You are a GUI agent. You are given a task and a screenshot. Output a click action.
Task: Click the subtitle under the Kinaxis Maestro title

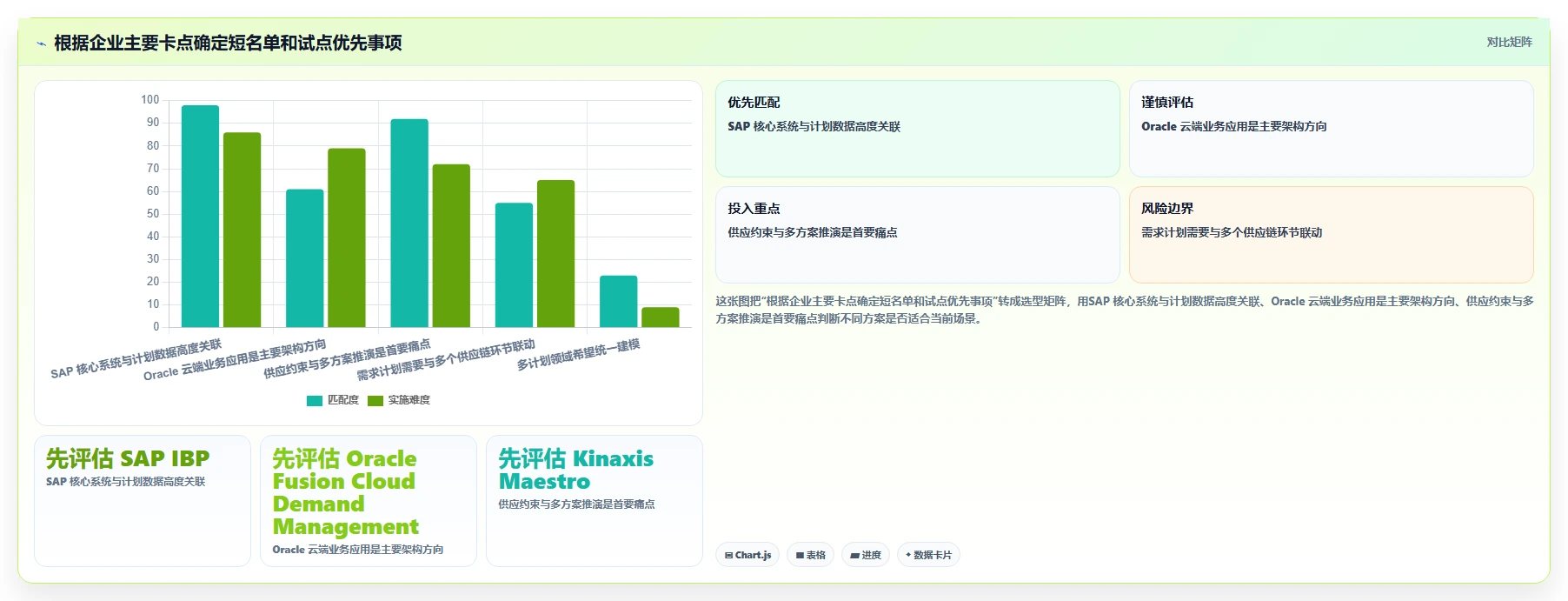click(x=576, y=504)
